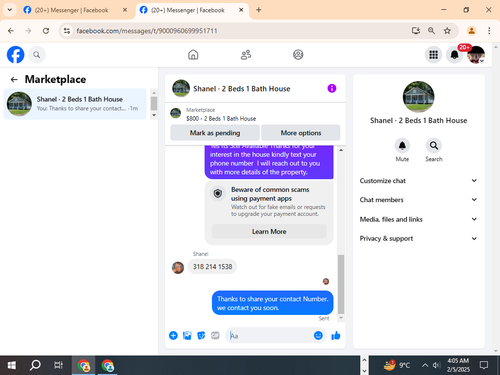
Task: Choose a sticker icon in composer
Action: (201, 335)
